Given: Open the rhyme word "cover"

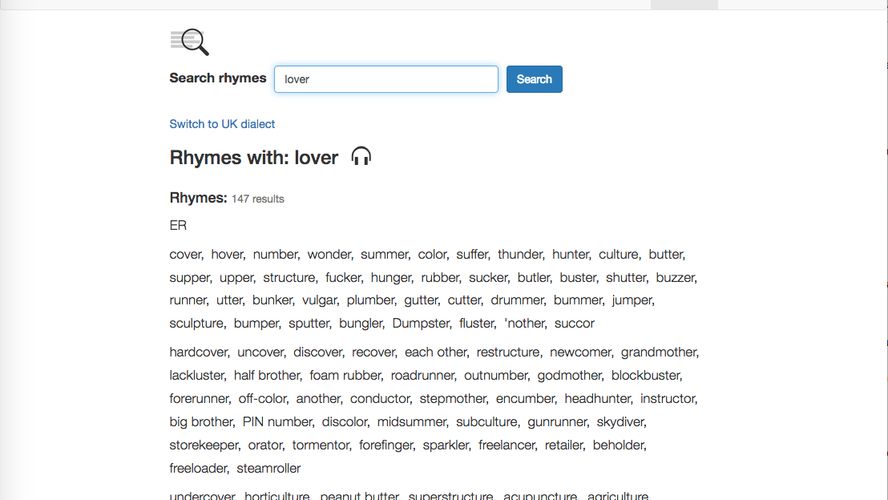Looking at the screenshot, I should (x=185, y=255).
